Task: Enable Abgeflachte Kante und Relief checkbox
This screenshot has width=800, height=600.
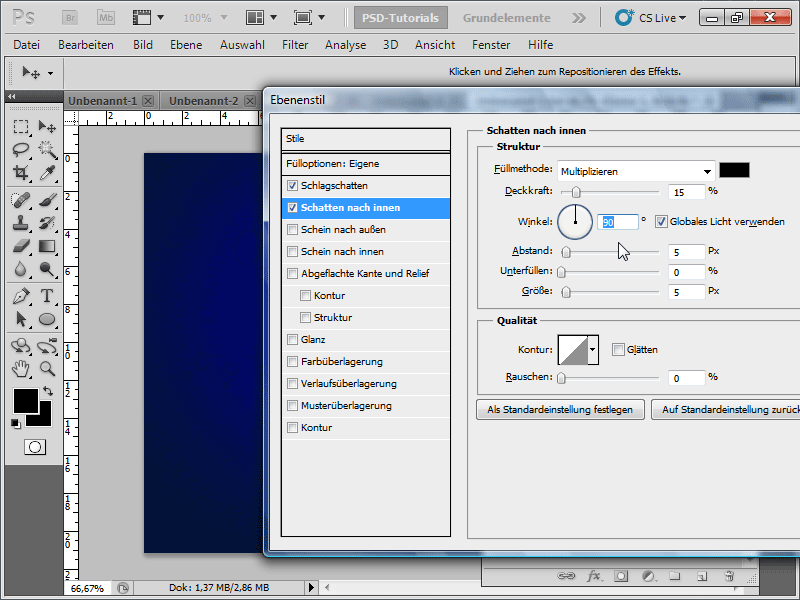Action: pos(292,273)
